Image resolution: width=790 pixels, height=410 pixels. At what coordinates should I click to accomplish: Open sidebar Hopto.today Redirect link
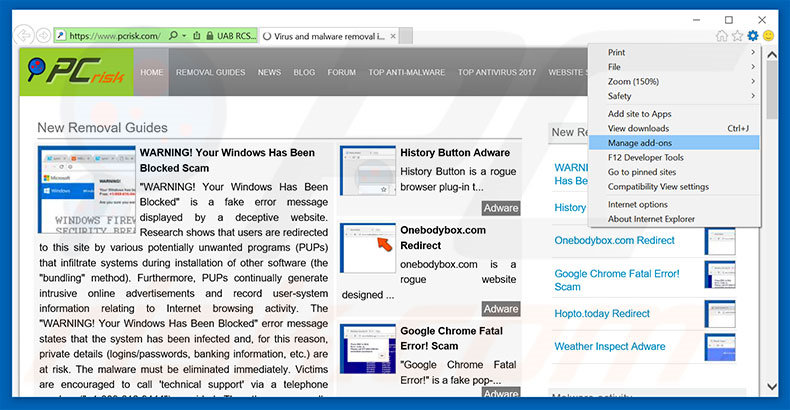point(602,313)
